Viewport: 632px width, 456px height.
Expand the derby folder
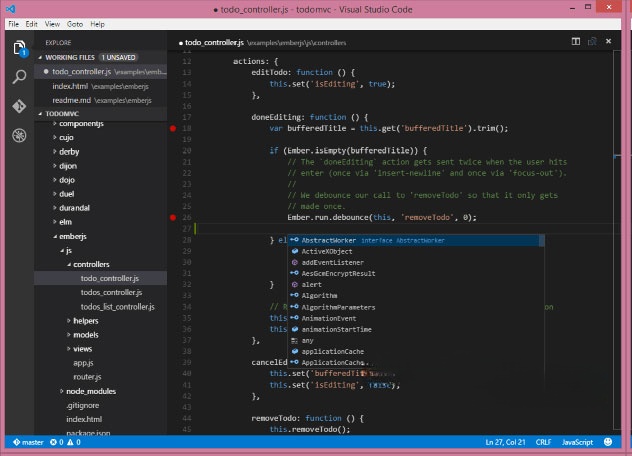54,152
